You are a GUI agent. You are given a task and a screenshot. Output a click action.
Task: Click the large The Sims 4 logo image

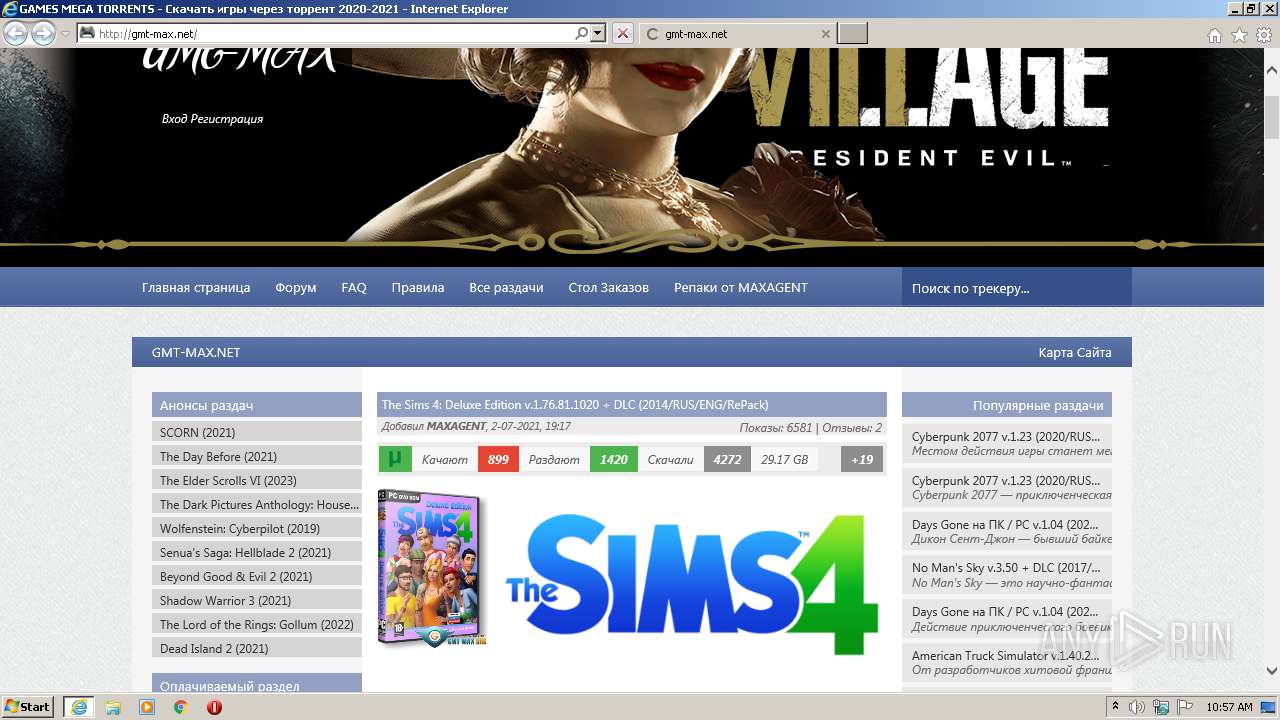[692, 583]
